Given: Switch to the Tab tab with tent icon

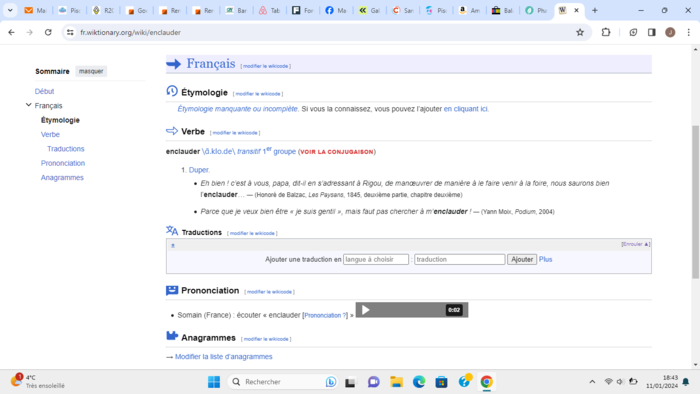Looking at the screenshot, I should (x=269, y=10).
